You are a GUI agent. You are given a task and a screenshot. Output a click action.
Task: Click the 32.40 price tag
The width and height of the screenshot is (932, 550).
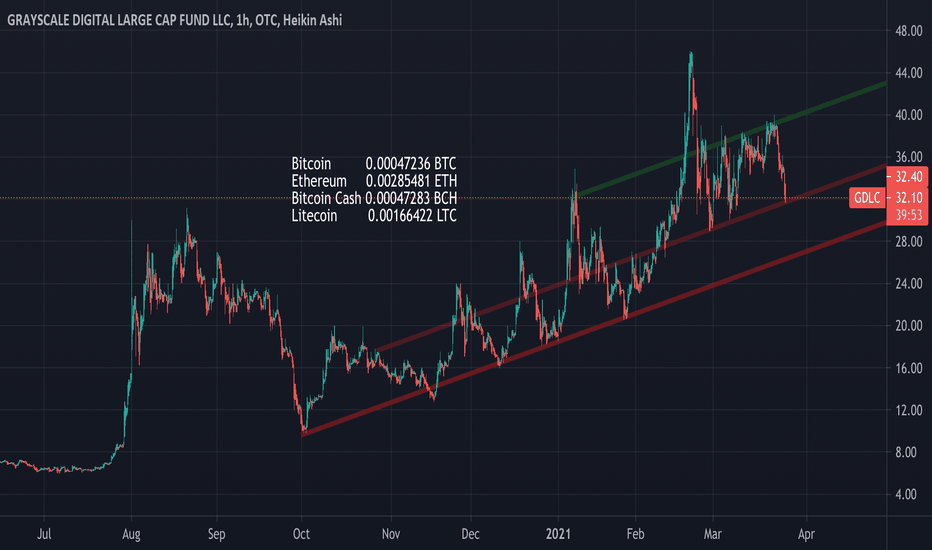tap(906, 177)
